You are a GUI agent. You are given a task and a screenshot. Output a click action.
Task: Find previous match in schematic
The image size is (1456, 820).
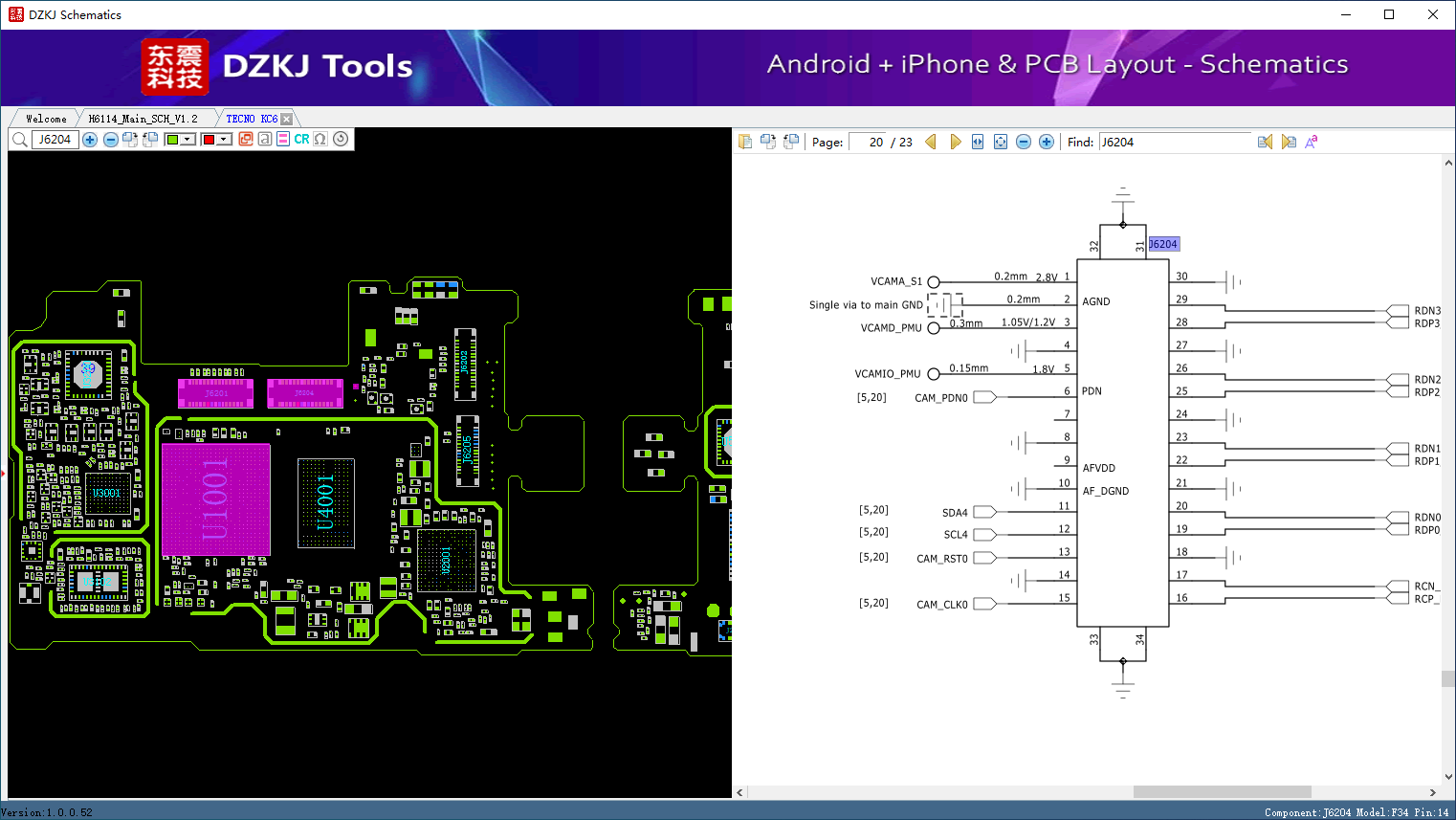1265,142
